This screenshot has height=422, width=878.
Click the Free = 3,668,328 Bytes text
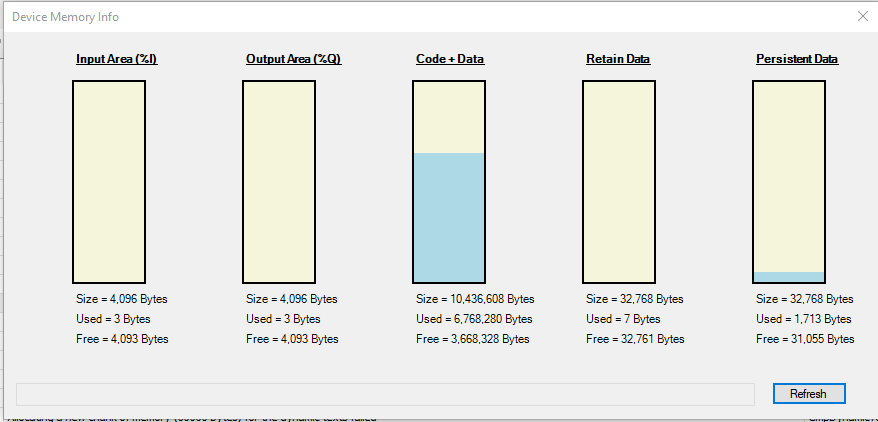(472, 339)
